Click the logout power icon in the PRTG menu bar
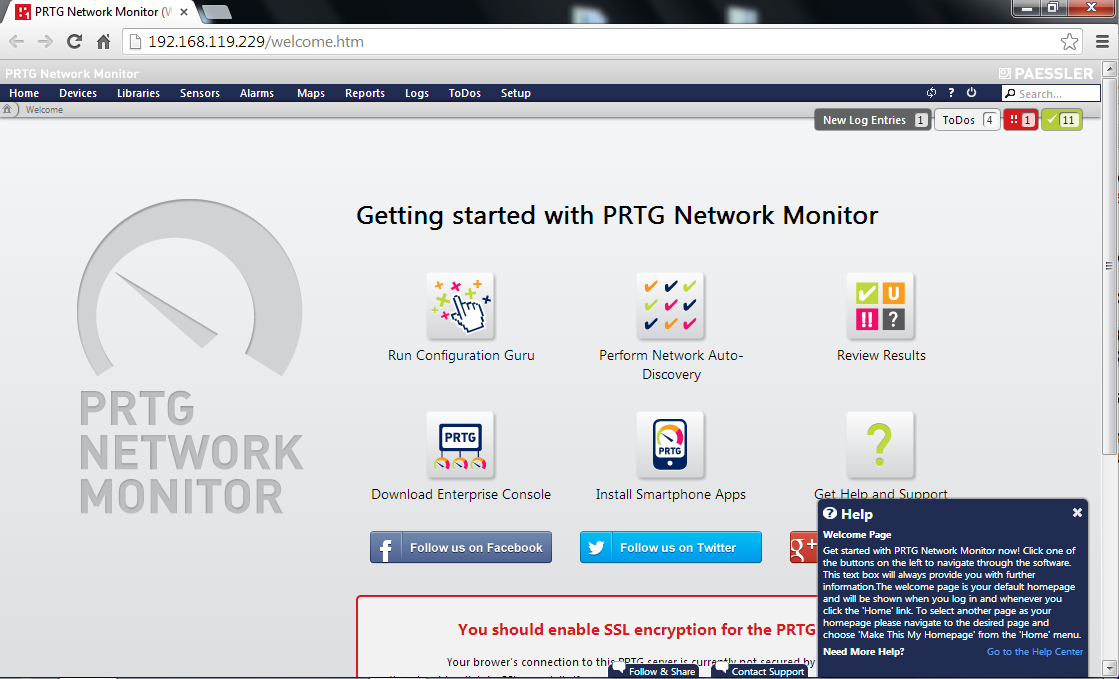This screenshot has width=1119, height=679. [x=971, y=93]
